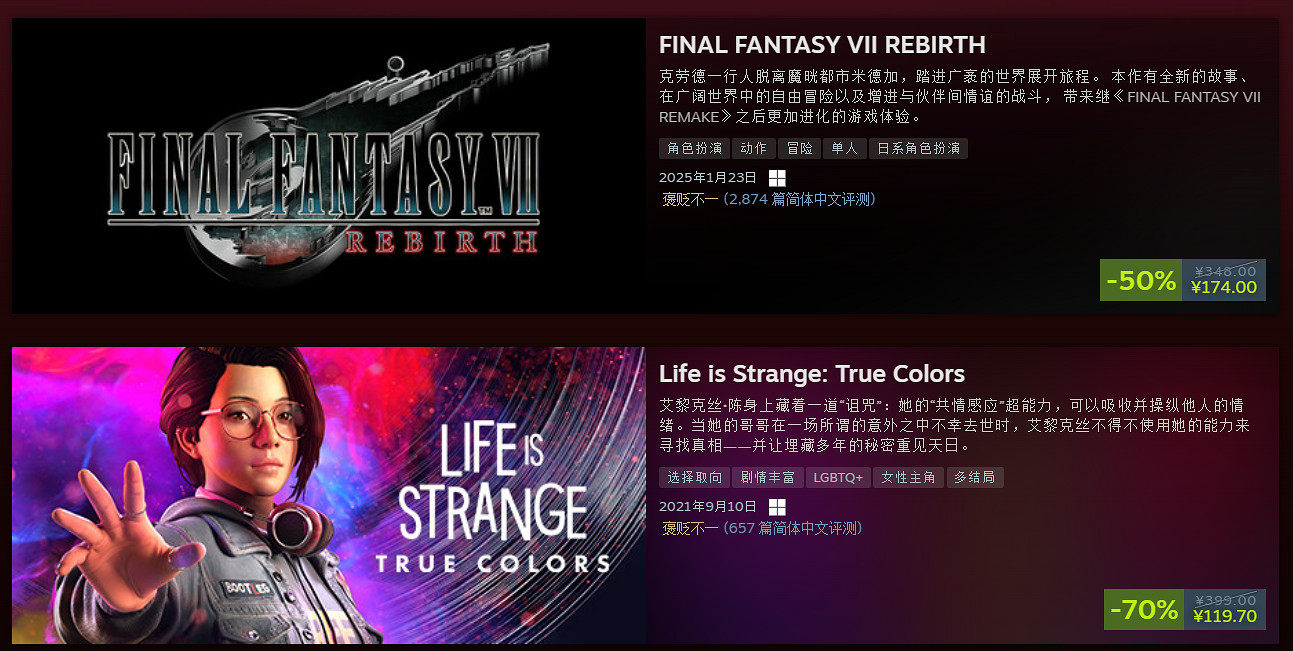Open the Final Fantasy VII Rebirth banner image
This screenshot has height=651, width=1293.
[329, 166]
